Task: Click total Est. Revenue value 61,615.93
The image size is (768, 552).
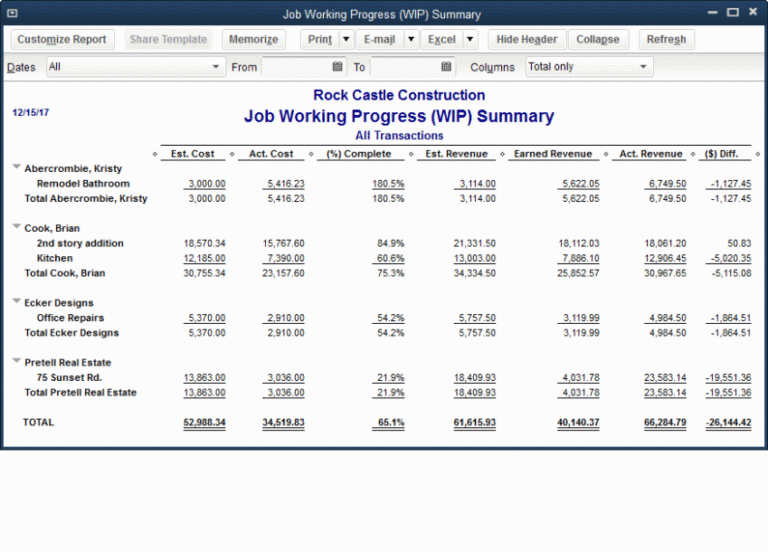Action: coord(475,422)
